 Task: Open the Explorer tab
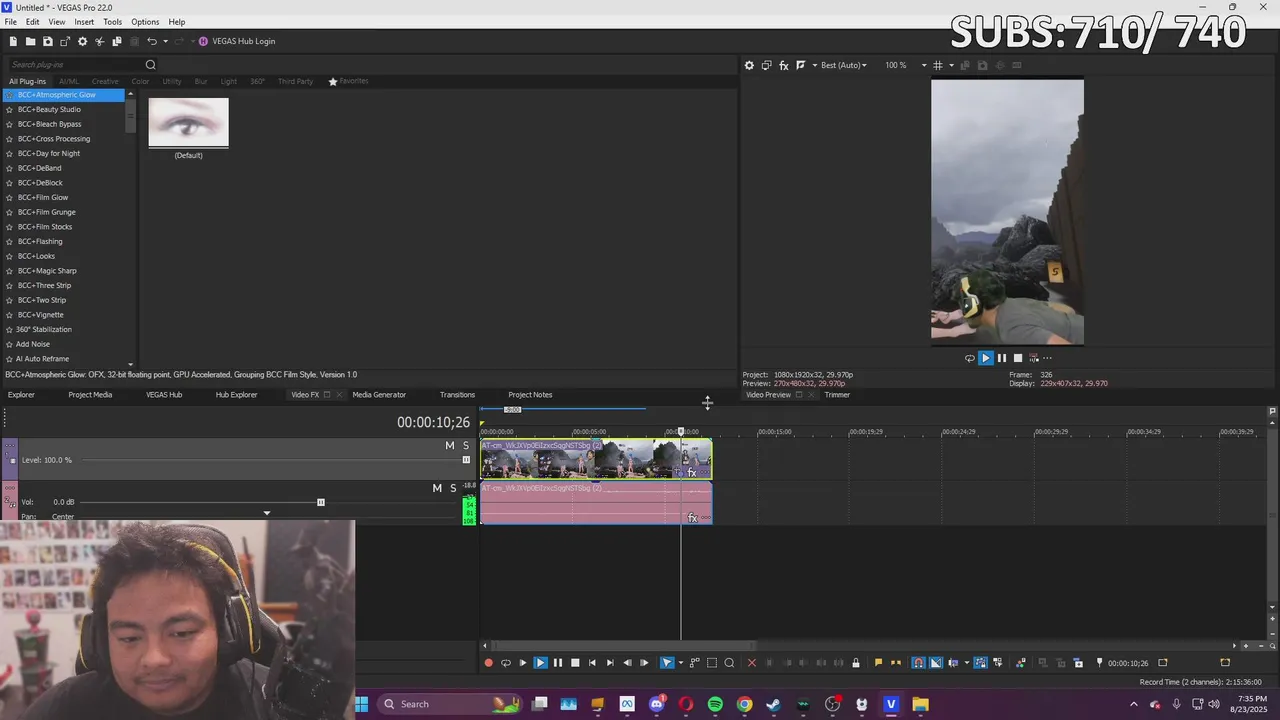(x=21, y=395)
